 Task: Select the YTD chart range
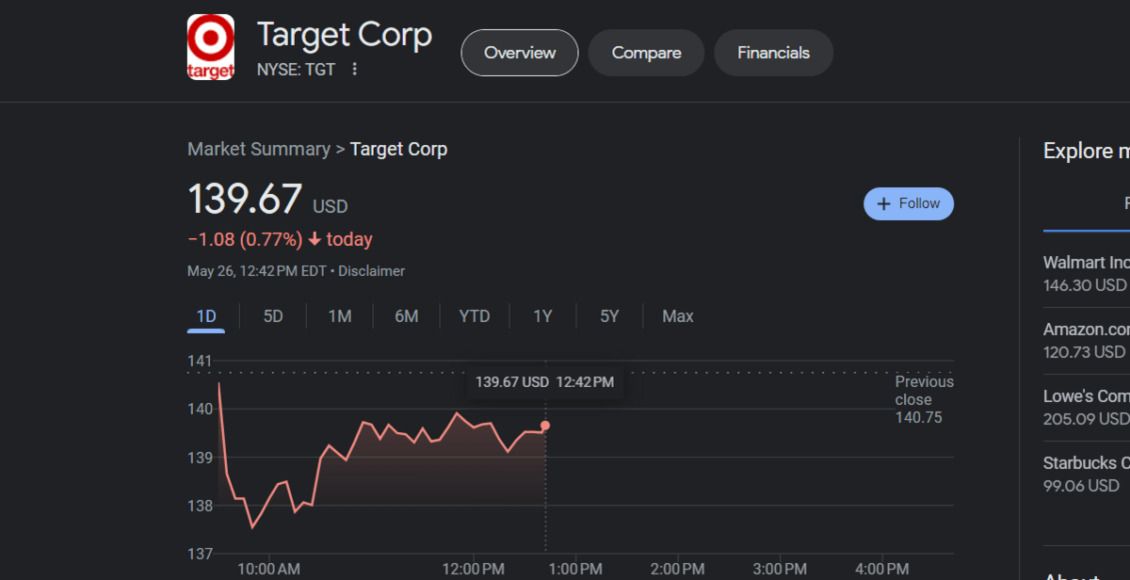click(x=474, y=316)
